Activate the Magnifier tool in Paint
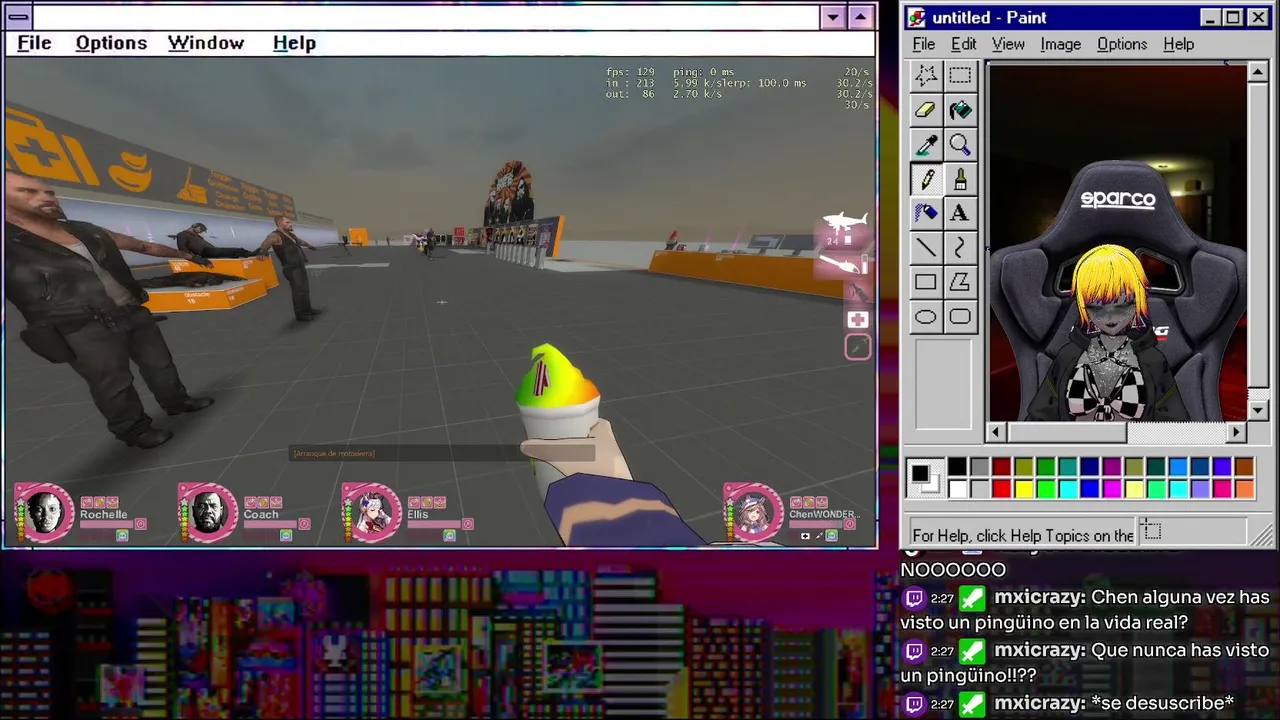This screenshot has height=720, width=1280. [960, 145]
